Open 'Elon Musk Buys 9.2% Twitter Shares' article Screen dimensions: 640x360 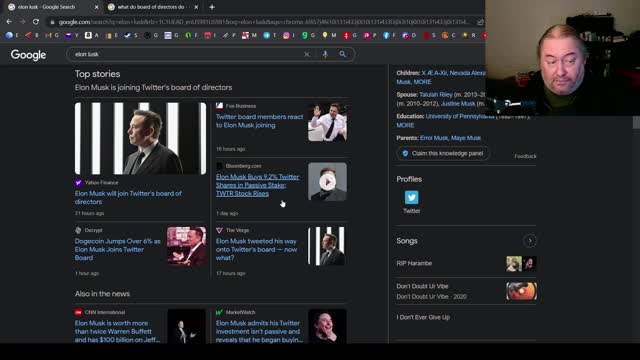coord(258,185)
